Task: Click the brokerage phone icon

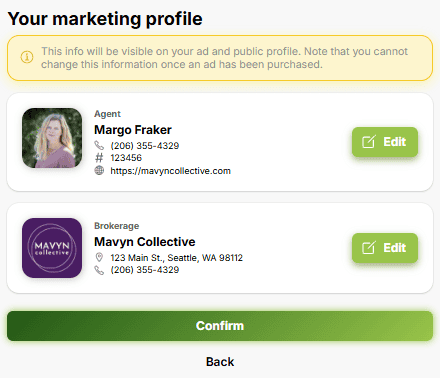Action: pyautogui.click(x=99, y=270)
